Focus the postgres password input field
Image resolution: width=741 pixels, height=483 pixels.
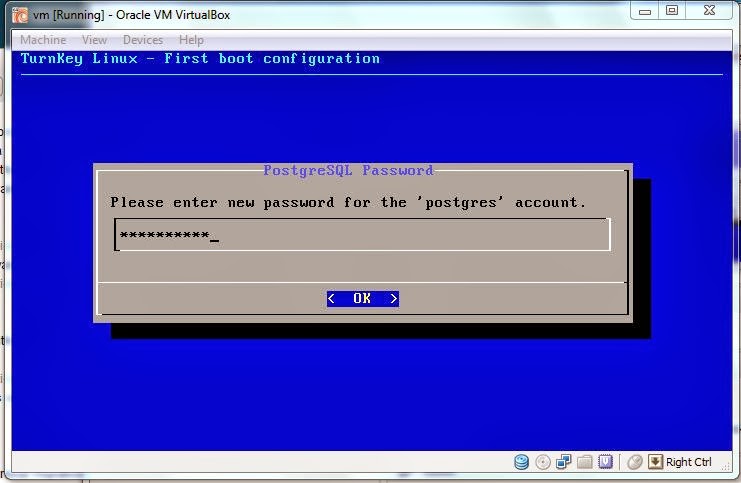[x=362, y=234]
